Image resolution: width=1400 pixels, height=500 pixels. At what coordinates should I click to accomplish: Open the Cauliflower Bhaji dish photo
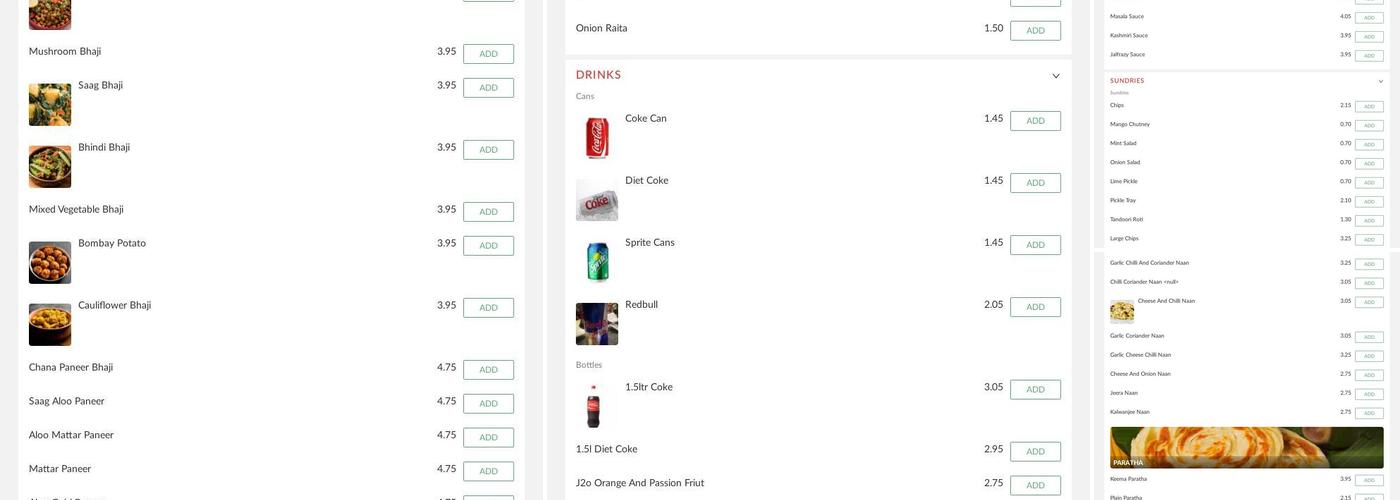tap(50, 325)
